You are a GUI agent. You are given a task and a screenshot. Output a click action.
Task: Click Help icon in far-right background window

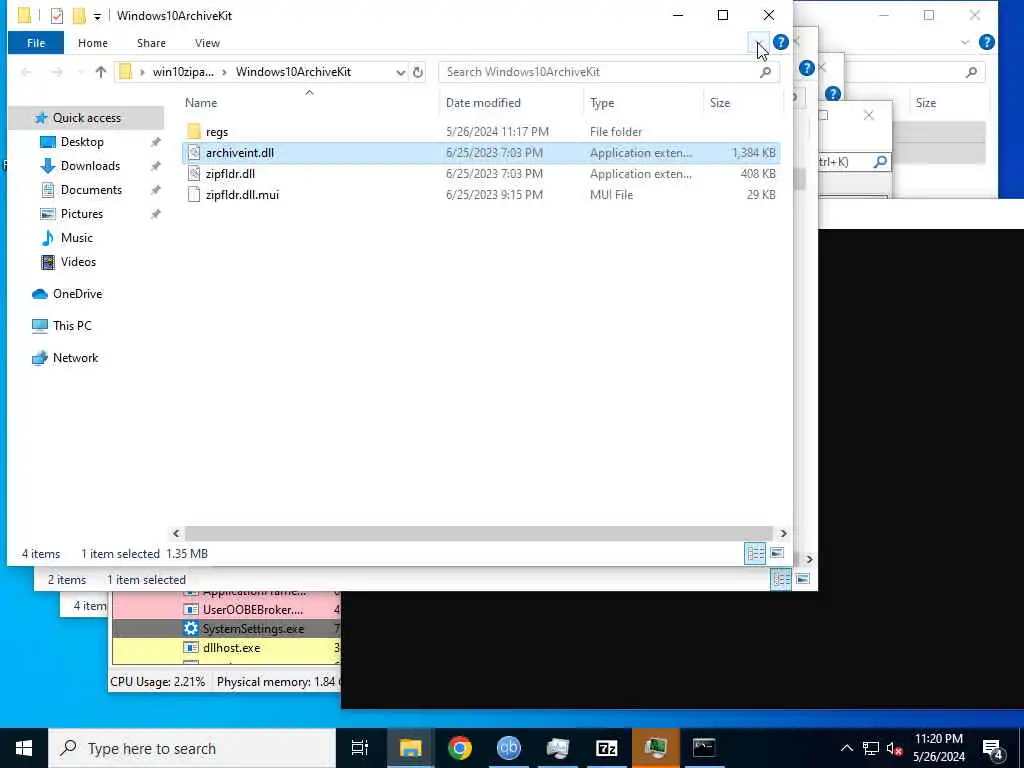(x=987, y=42)
